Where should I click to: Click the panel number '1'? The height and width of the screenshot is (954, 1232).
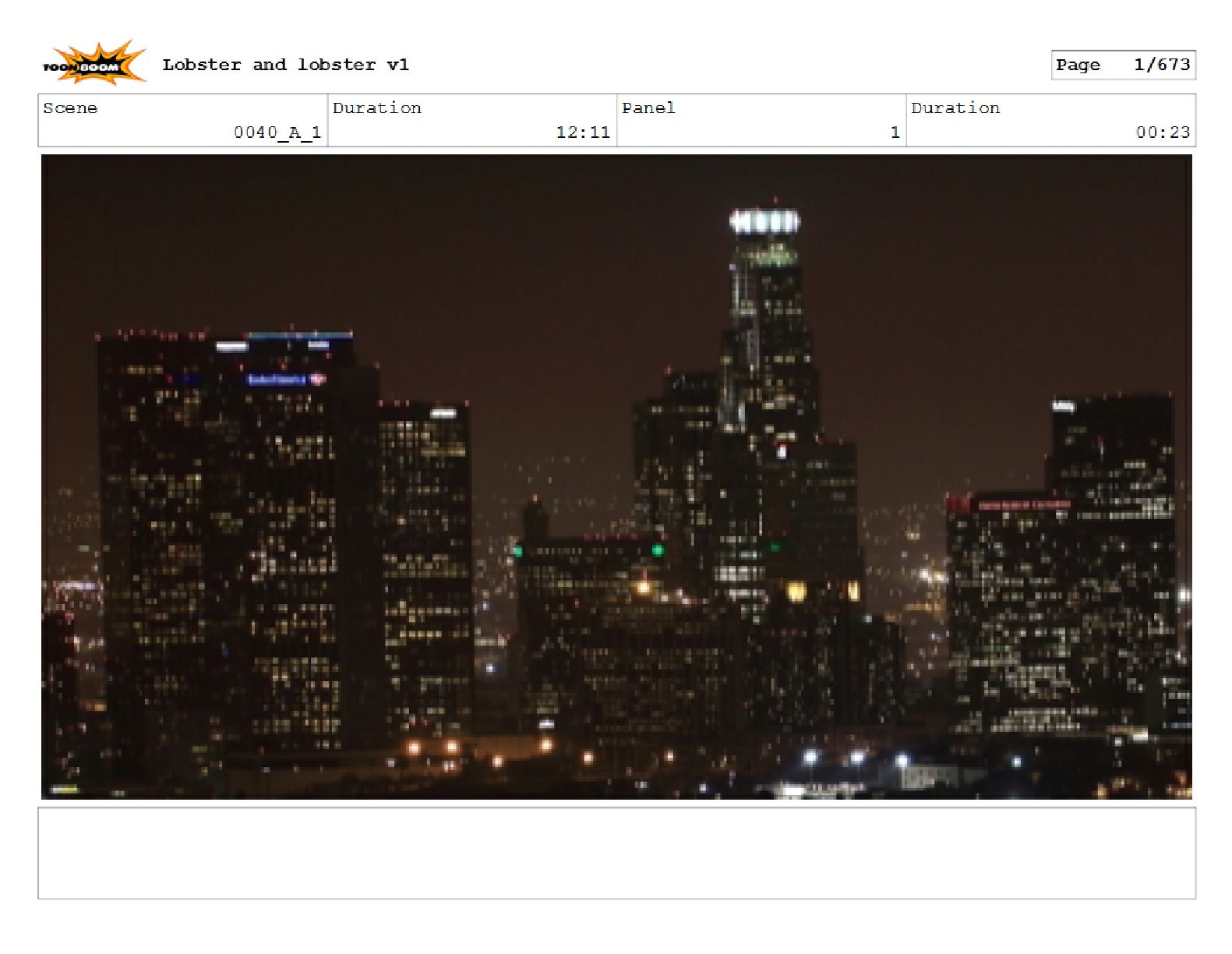[x=895, y=132]
